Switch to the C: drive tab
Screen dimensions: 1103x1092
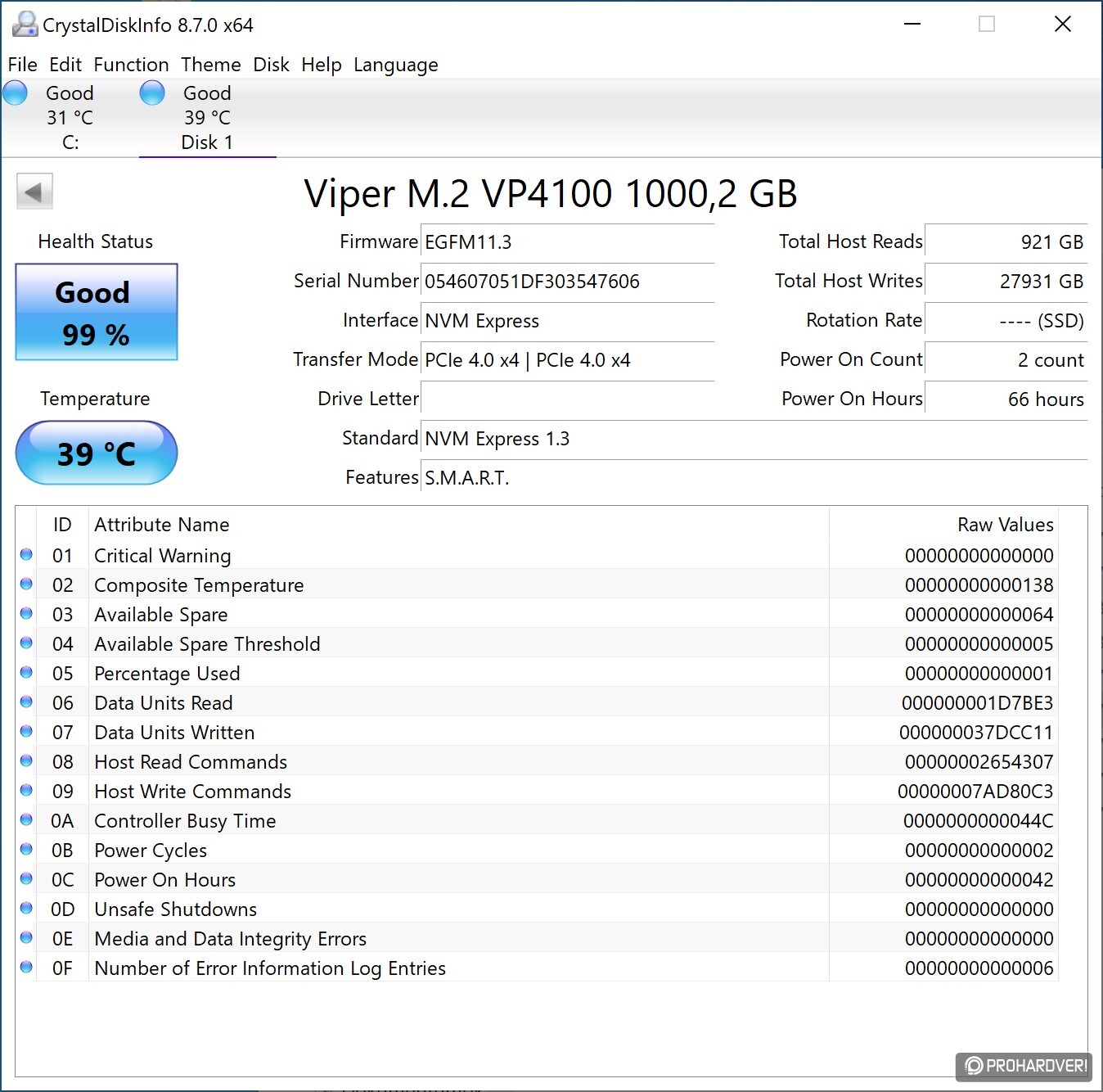coord(70,118)
